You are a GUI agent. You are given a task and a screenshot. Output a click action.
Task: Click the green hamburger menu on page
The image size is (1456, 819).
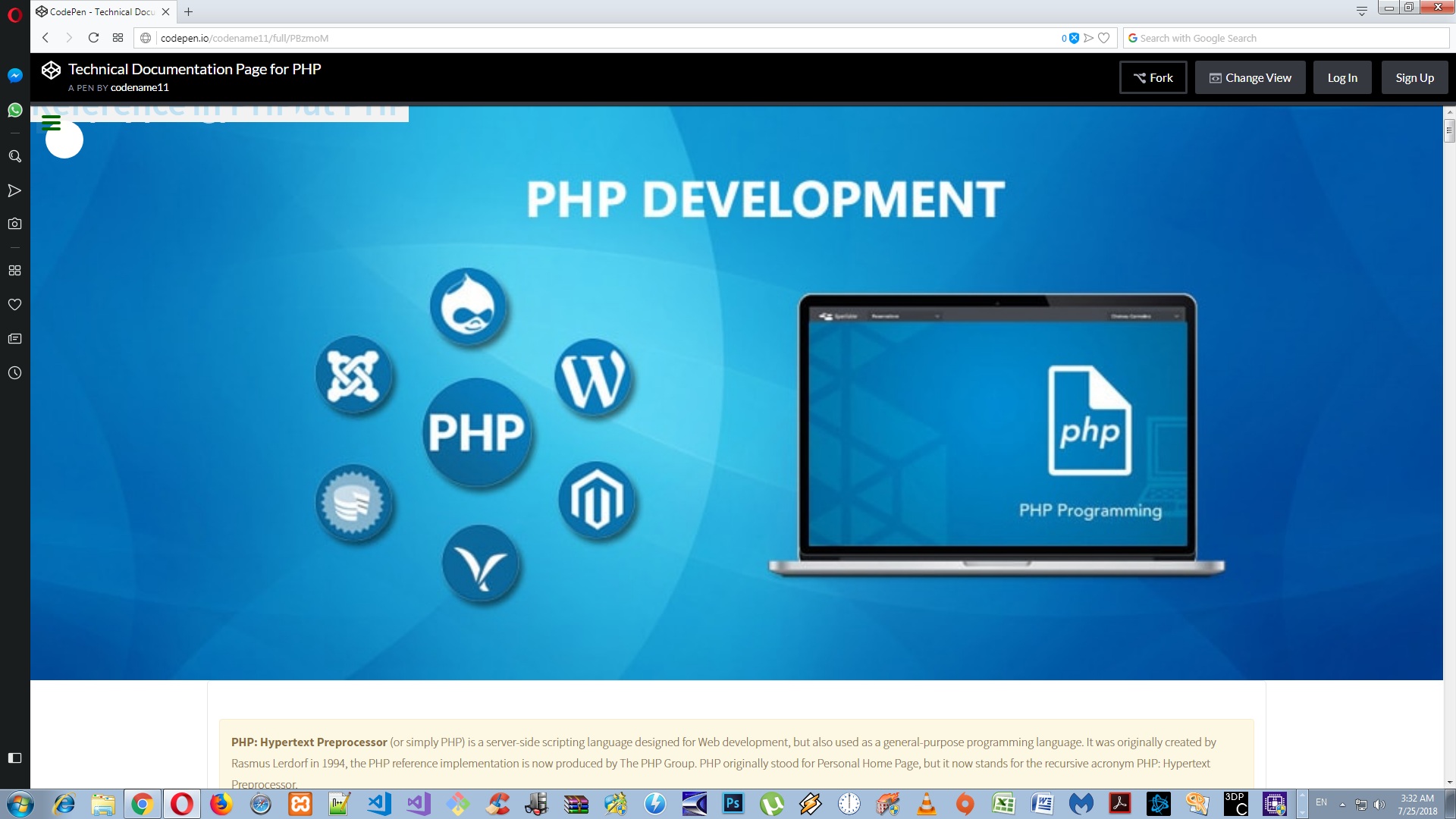point(51,123)
